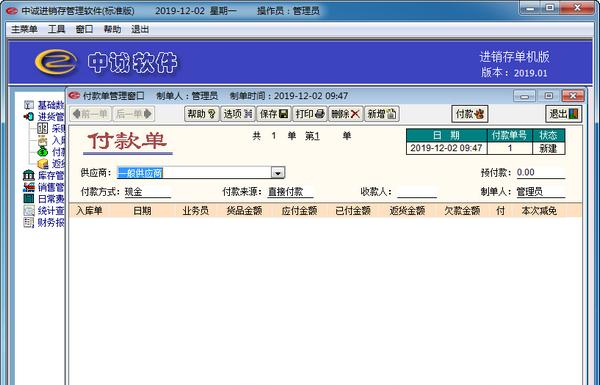
Task: Click the 库存管 bank building icon
Action: [29, 175]
